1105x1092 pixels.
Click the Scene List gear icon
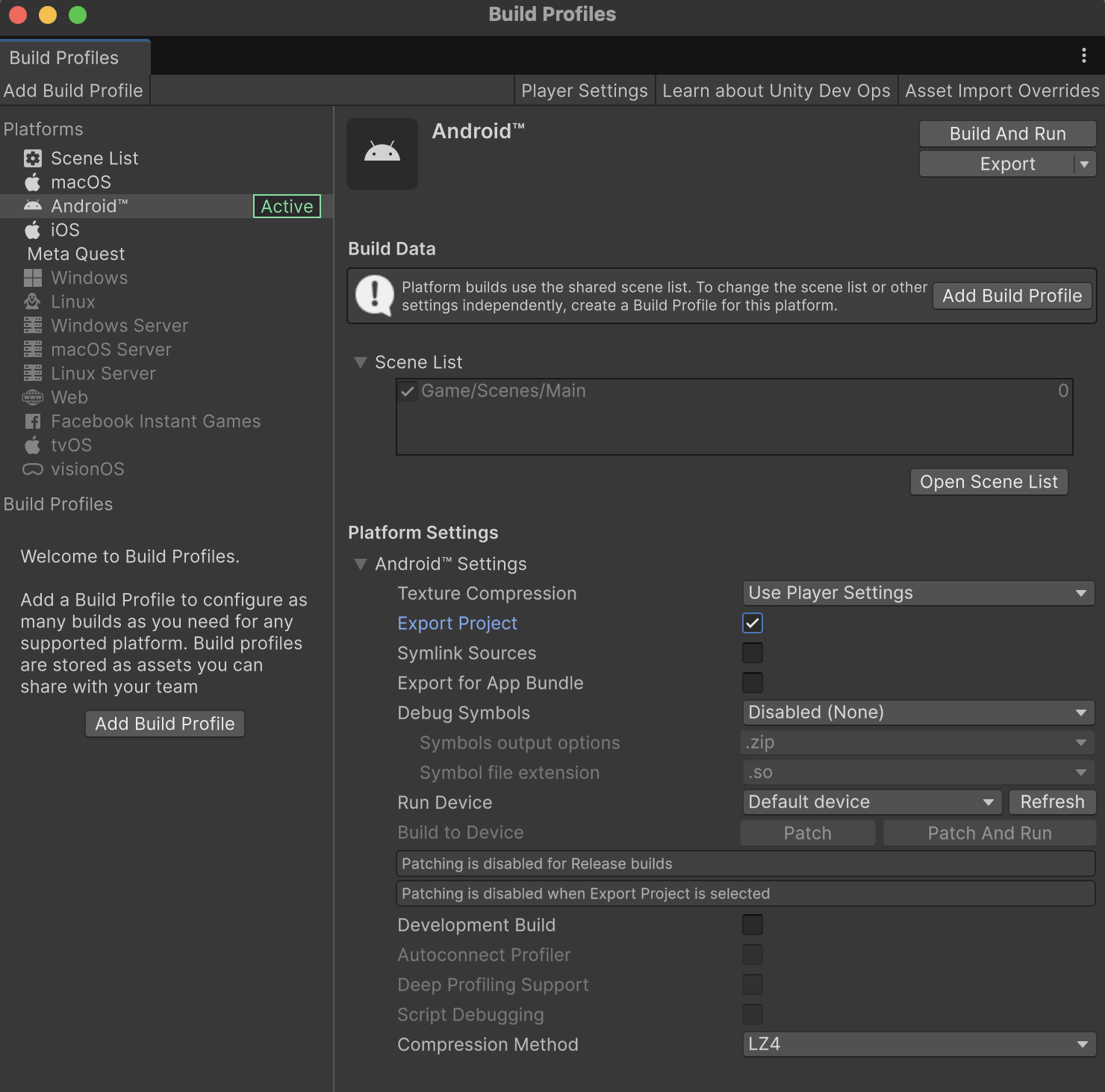click(x=33, y=158)
